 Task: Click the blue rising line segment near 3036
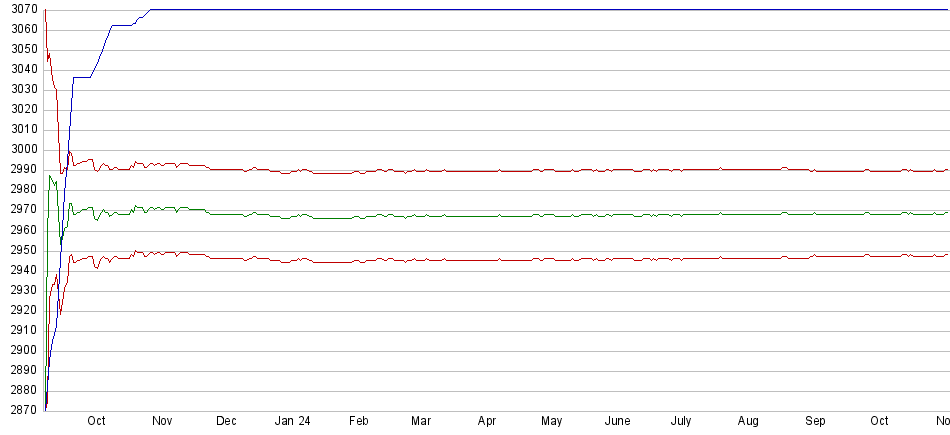82,77
